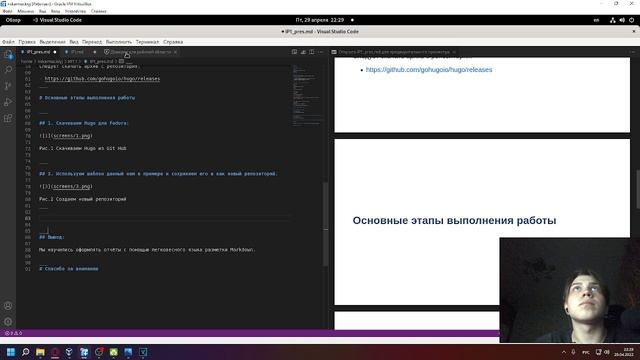The width and height of the screenshot is (640, 360).
Task: Open the Extensions view in the activity bar
Action: point(8,118)
